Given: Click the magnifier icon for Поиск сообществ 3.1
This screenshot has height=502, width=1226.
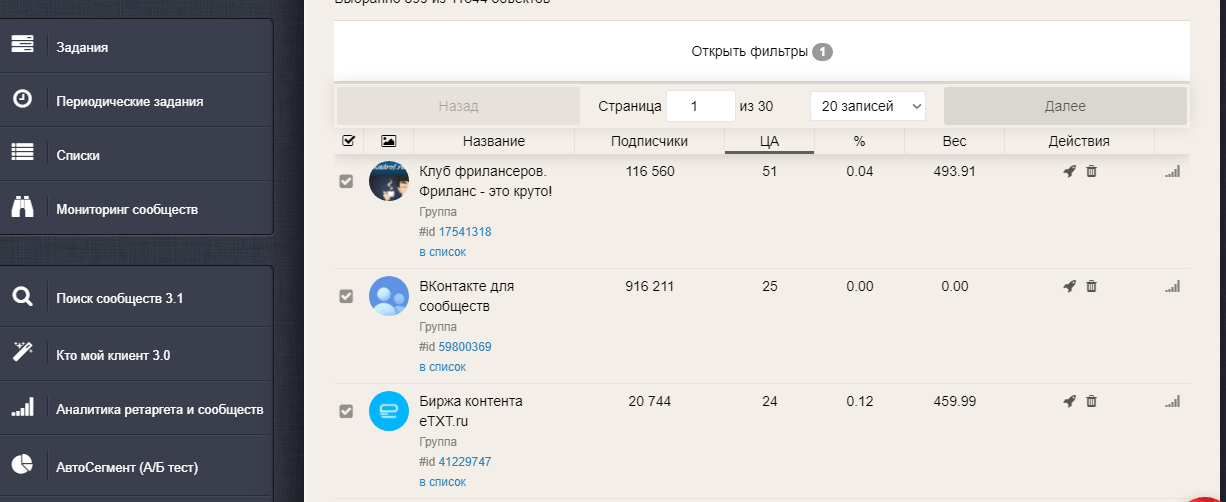Looking at the screenshot, I should [x=22, y=297].
